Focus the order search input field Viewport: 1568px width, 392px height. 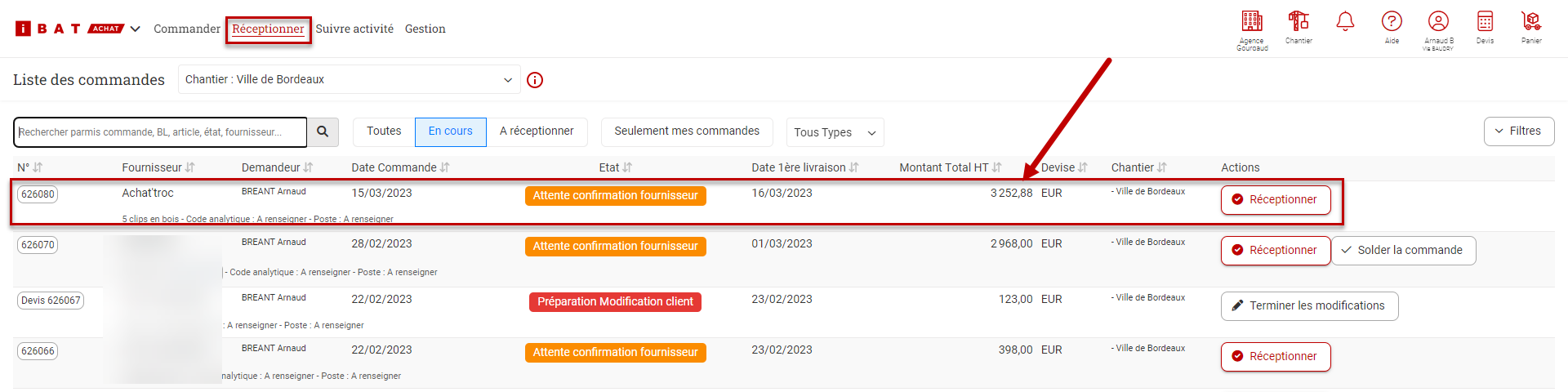[160, 132]
